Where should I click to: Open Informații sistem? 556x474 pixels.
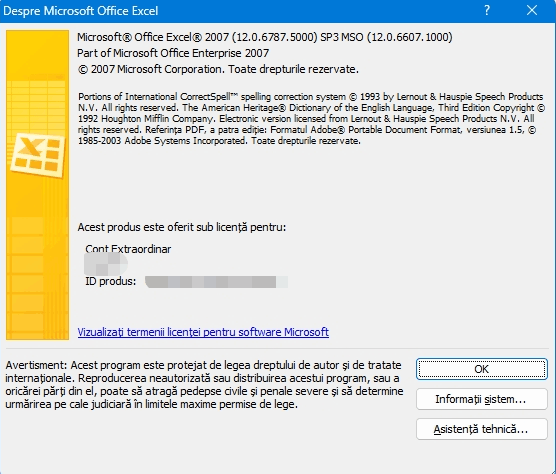482,399
